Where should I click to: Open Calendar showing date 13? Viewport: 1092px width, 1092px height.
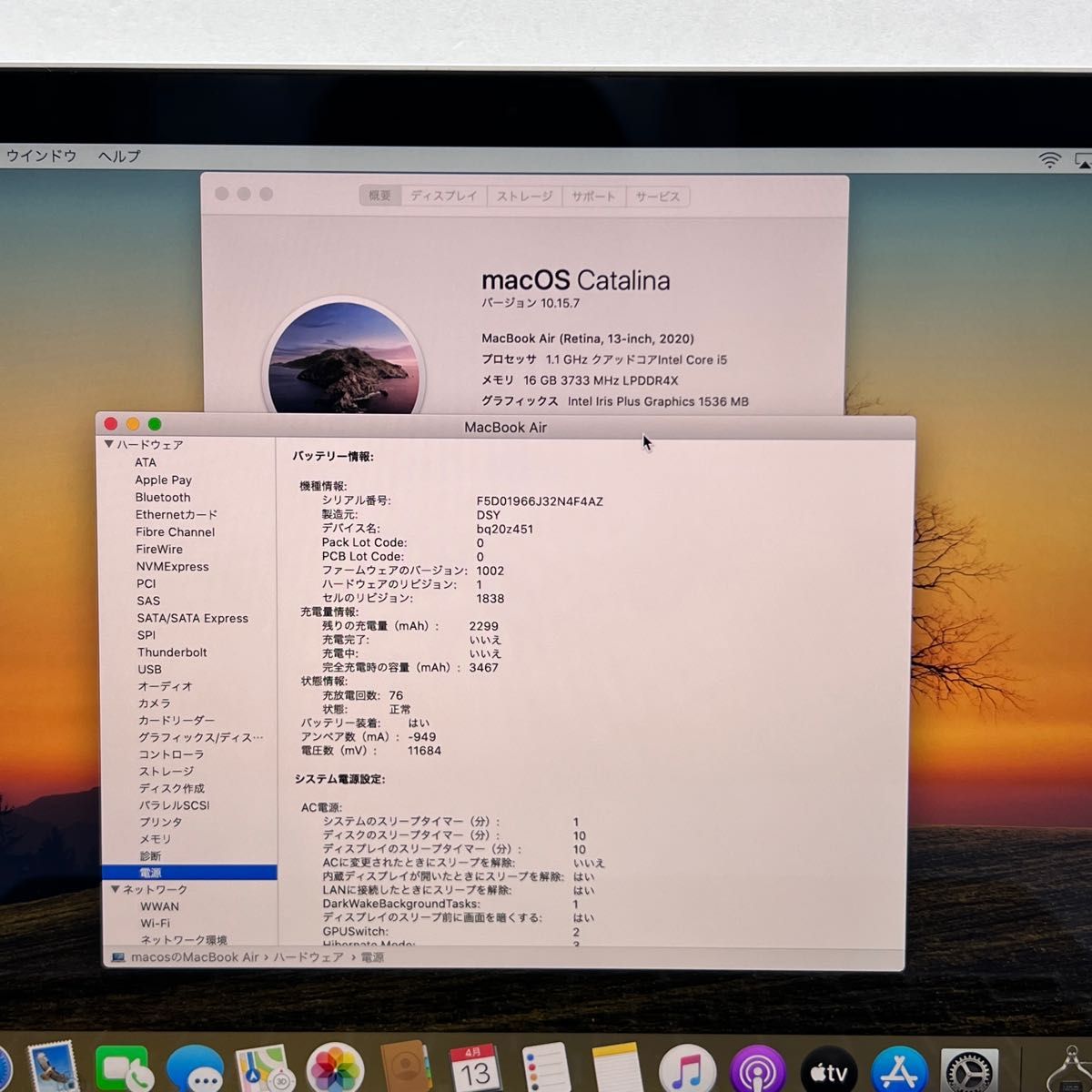click(476, 1068)
